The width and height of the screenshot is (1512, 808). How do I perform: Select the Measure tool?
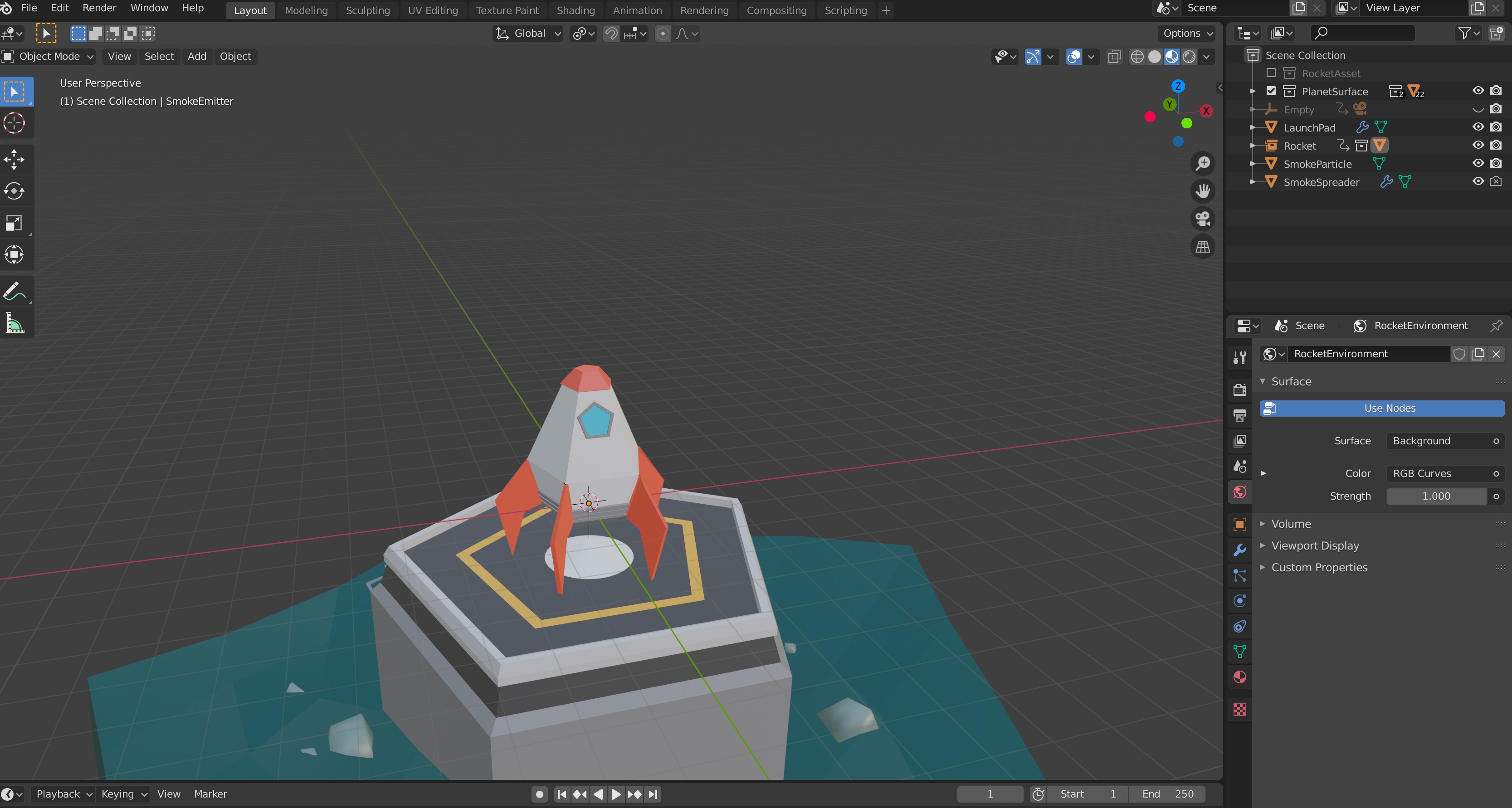coord(15,323)
